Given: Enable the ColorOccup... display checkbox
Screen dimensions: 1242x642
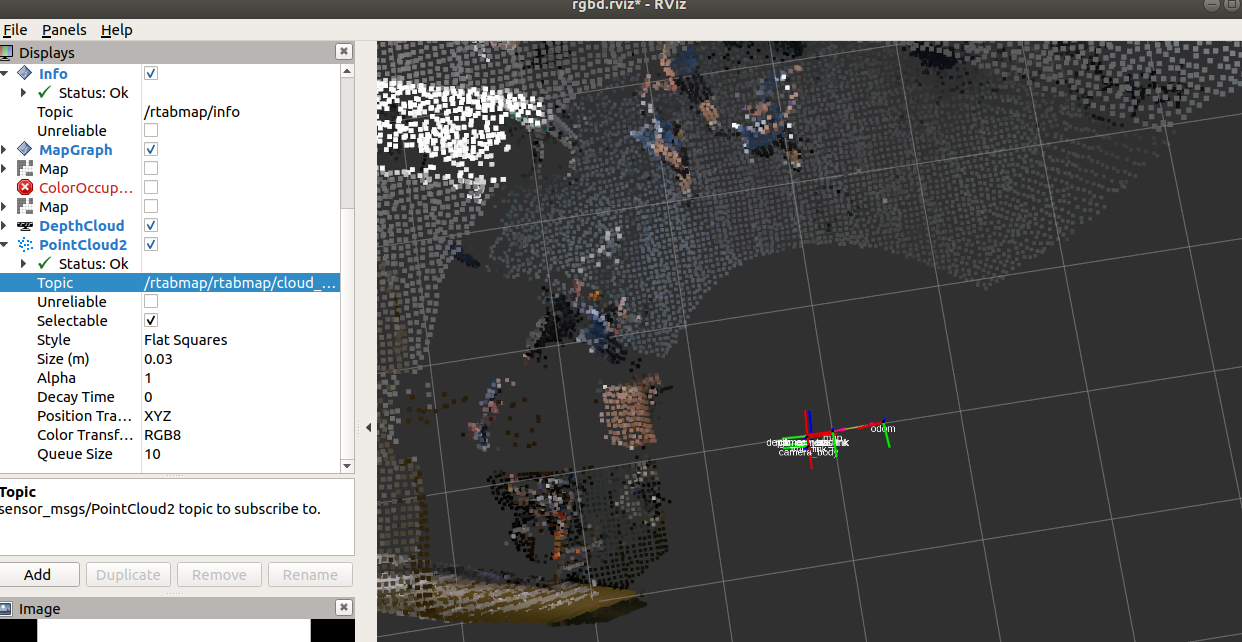Looking at the screenshot, I should (x=151, y=188).
